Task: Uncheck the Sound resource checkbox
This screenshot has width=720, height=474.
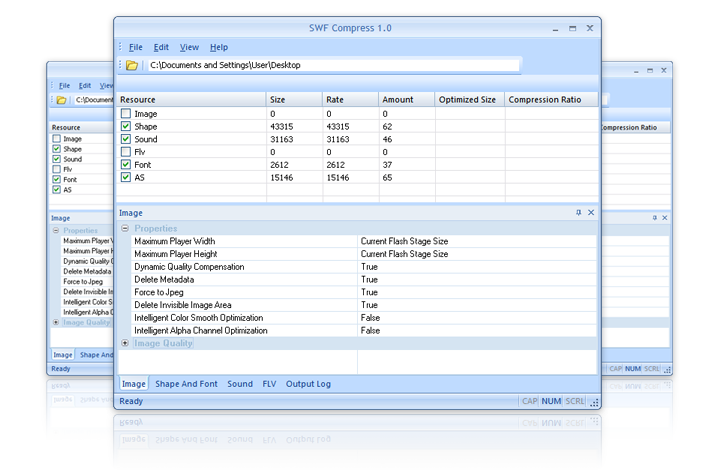Action: 125,140
